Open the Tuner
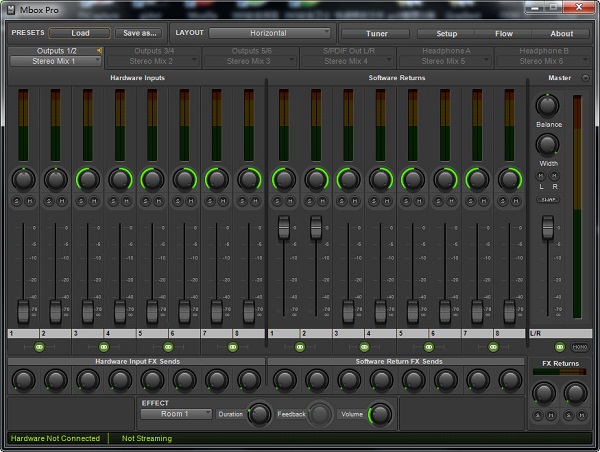This screenshot has width=600, height=452. coord(376,34)
